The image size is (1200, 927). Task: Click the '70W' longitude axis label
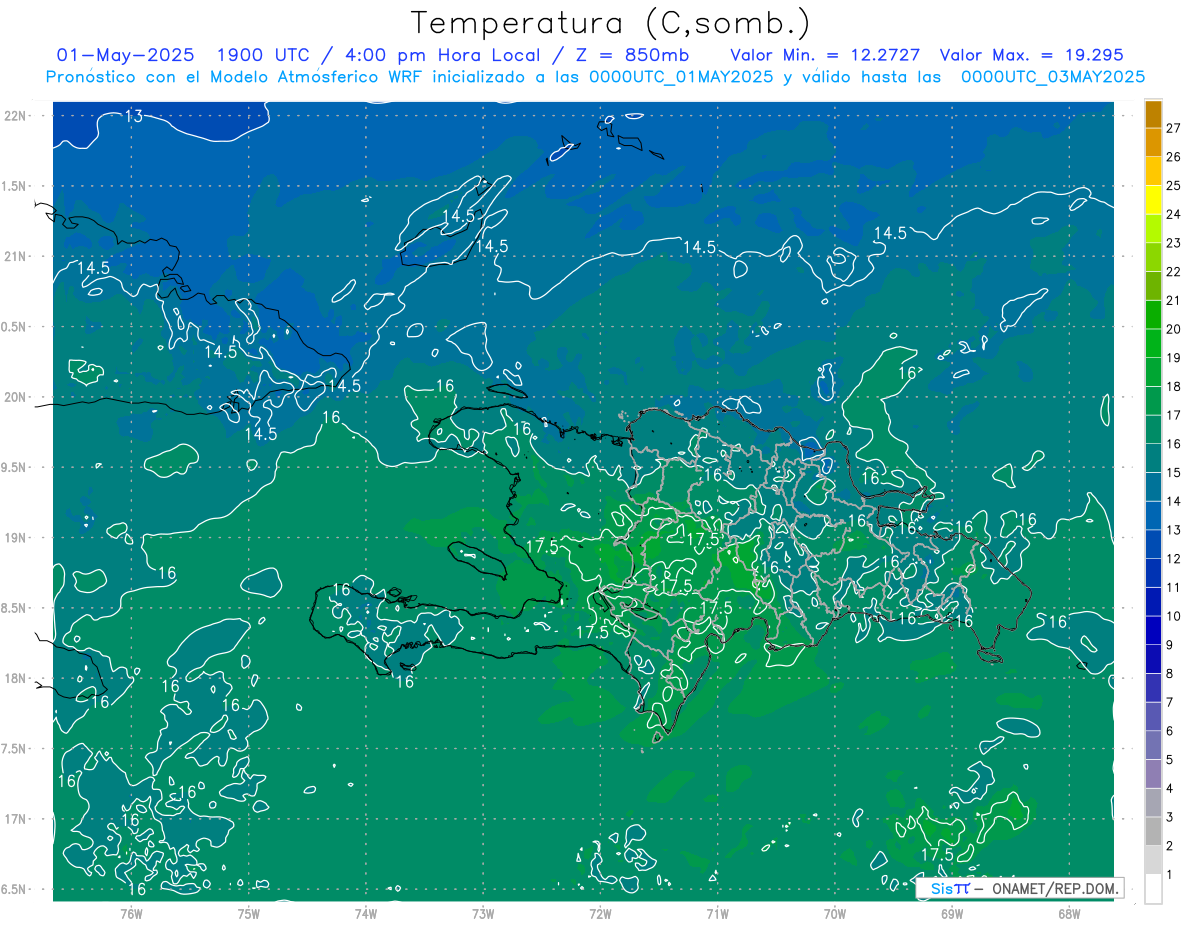(x=835, y=913)
